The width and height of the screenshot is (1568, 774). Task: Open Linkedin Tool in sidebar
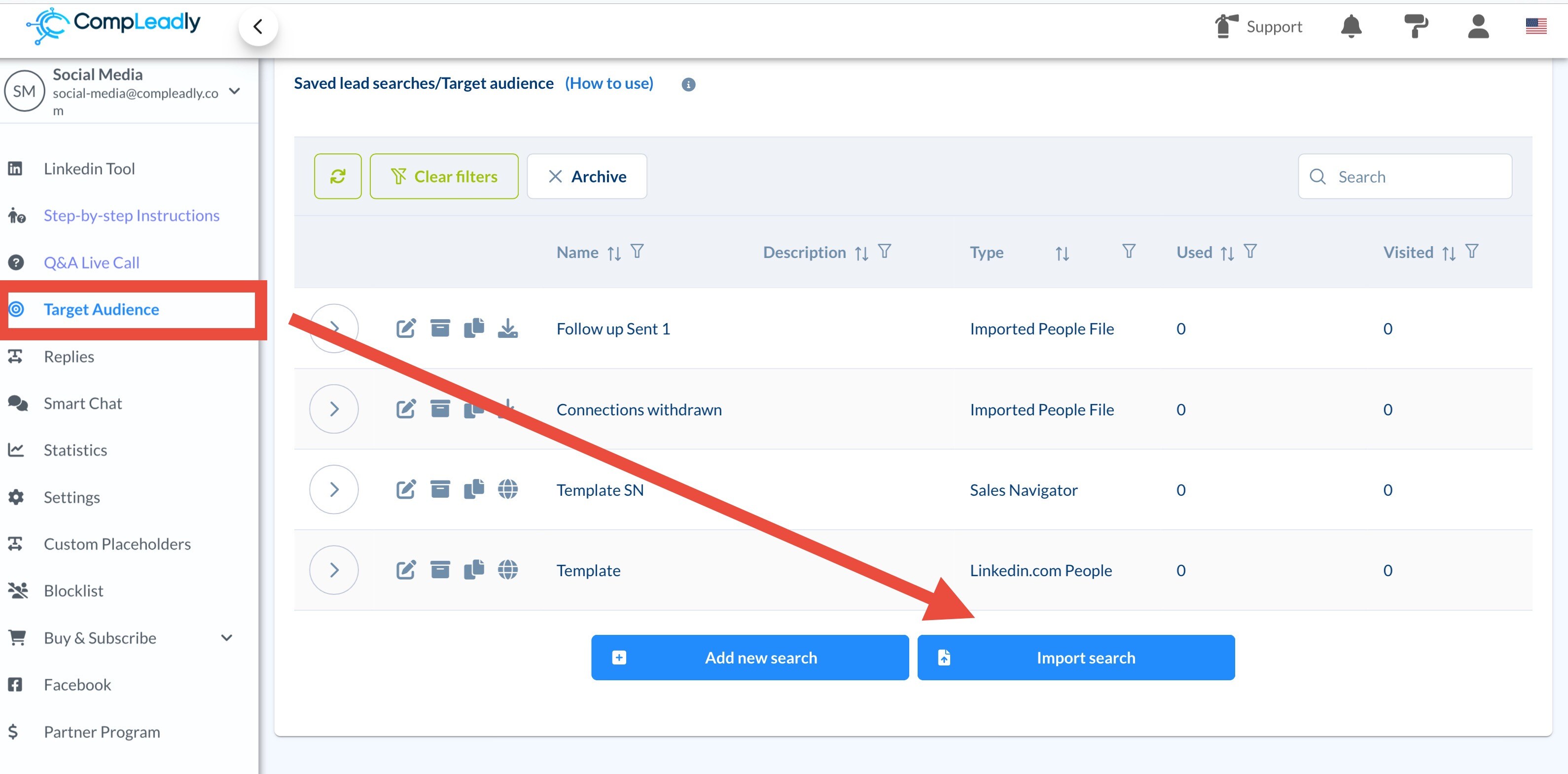coord(89,168)
